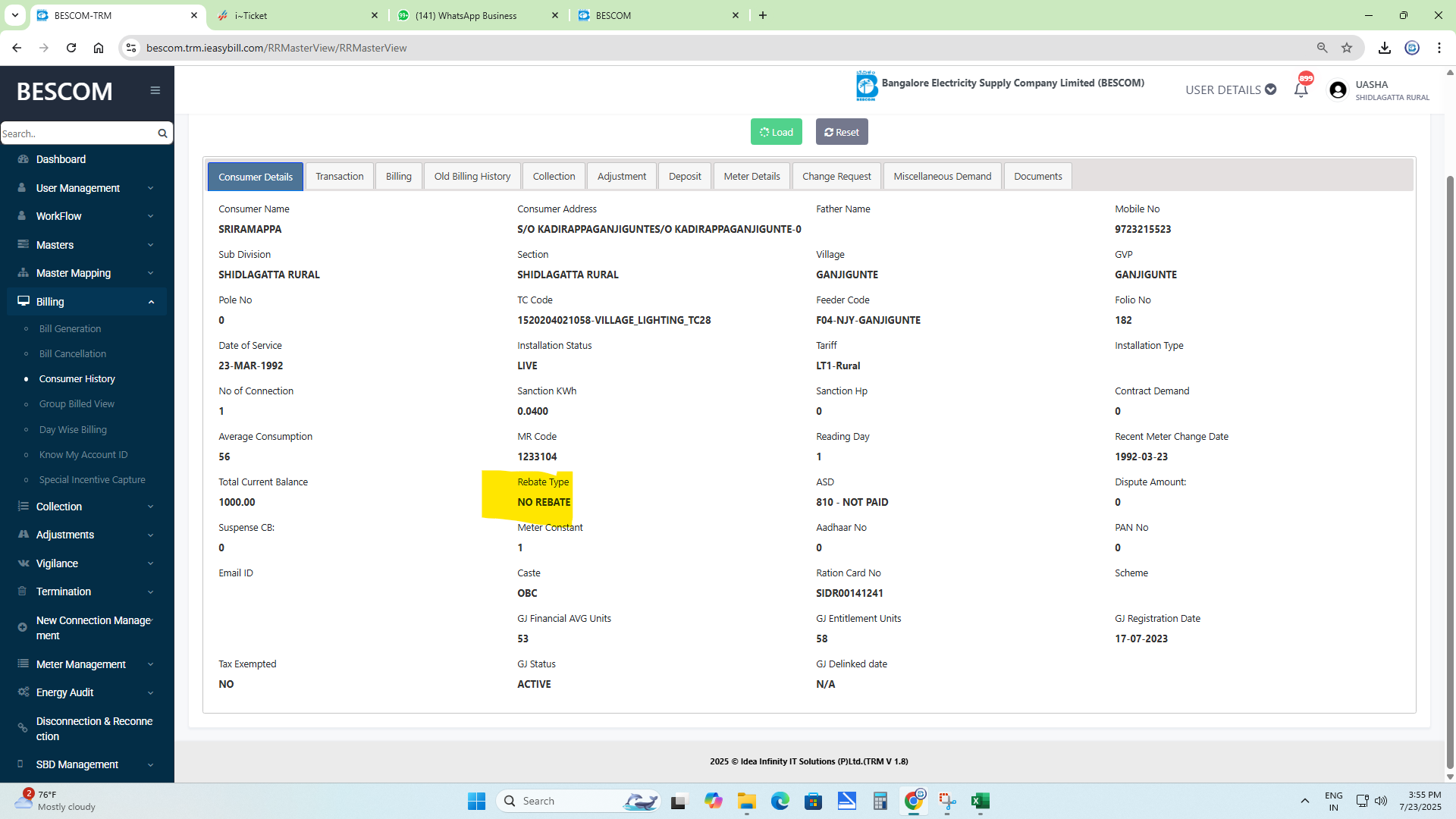Expand the User Management menu
The height and width of the screenshot is (819, 1456).
coord(86,188)
